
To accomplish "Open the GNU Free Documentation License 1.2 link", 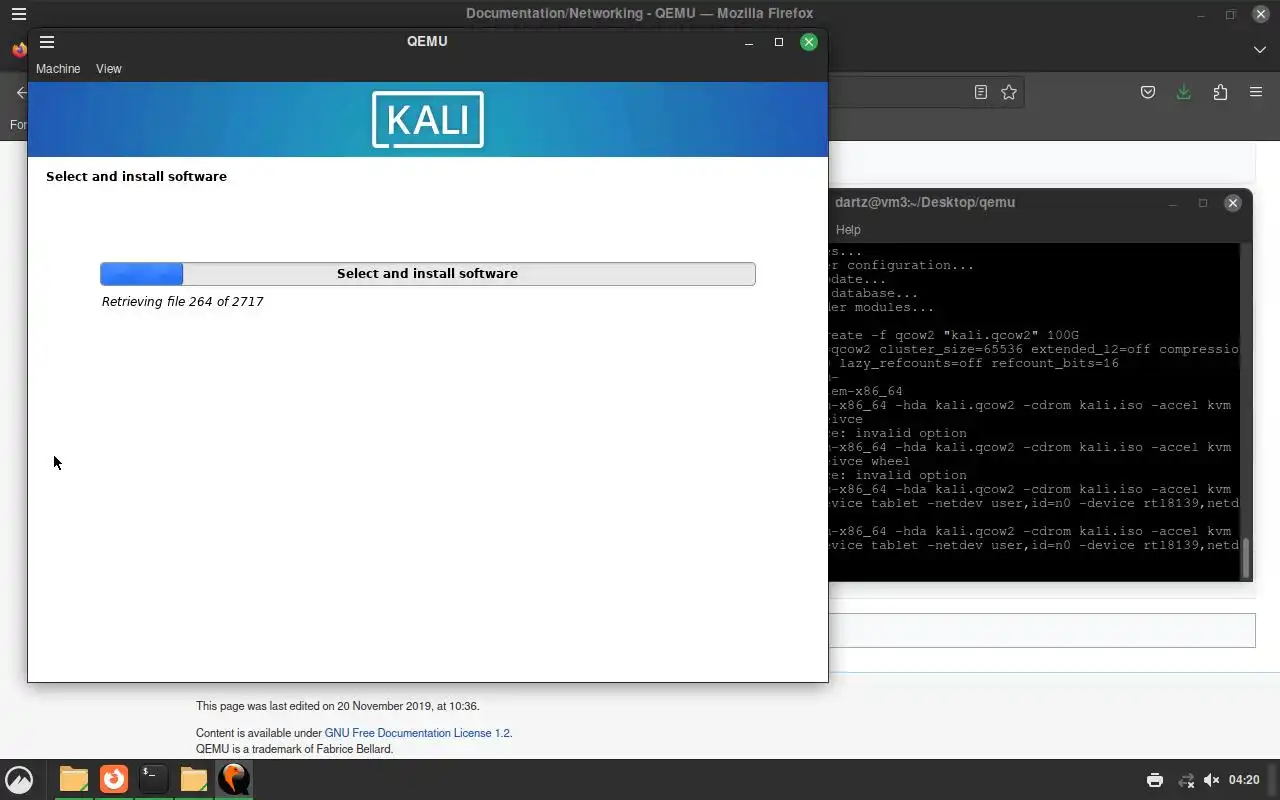I will click(417, 733).
